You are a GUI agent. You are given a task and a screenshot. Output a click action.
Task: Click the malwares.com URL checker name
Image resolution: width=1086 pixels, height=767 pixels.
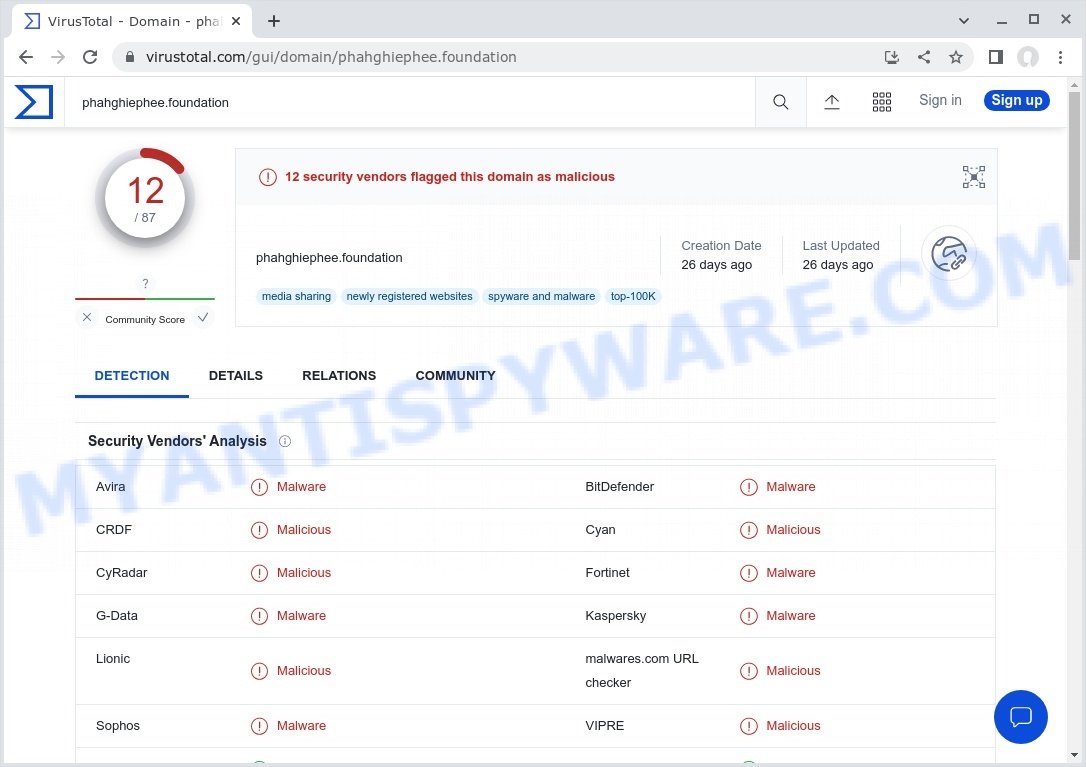tap(642, 671)
